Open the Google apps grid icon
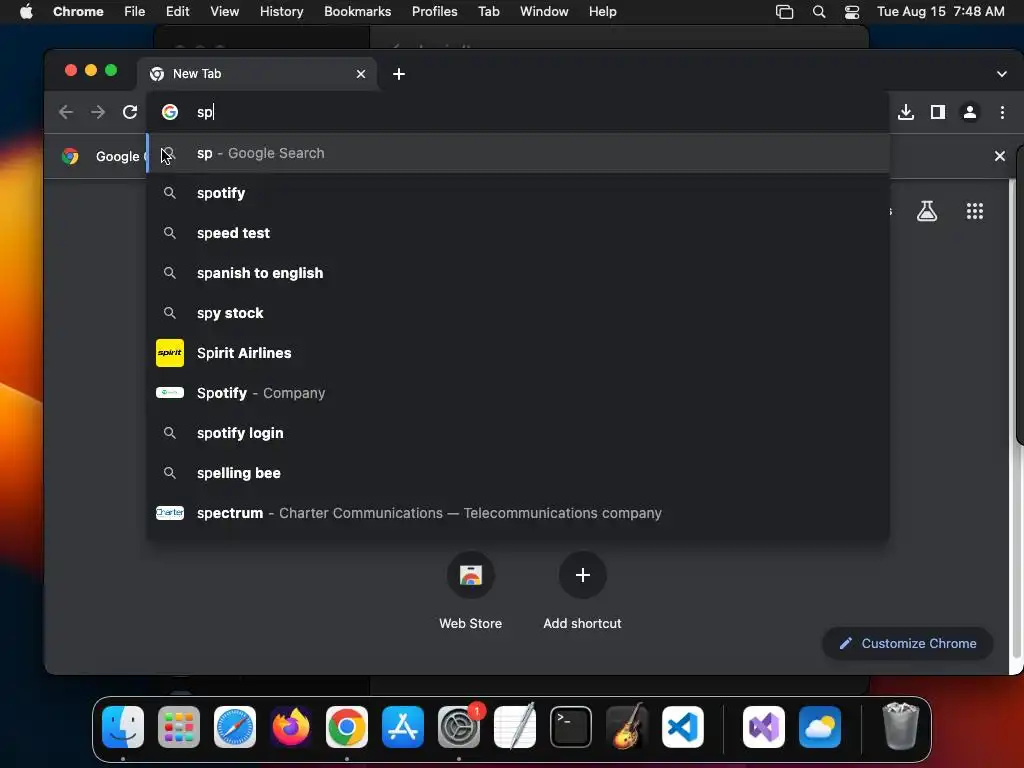Viewport: 1024px width, 768px height. [x=974, y=211]
